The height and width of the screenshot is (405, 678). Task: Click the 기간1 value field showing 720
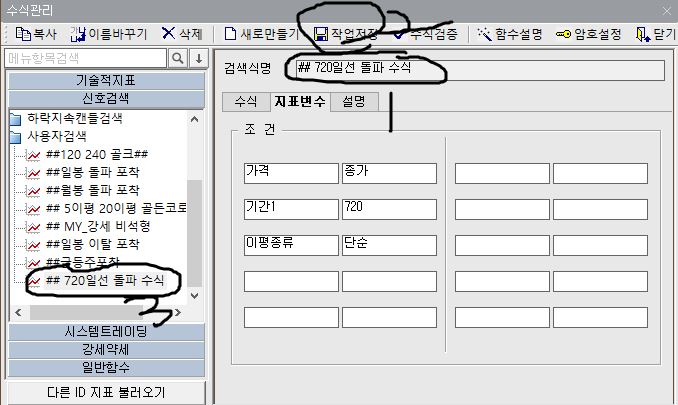point(388,208)
